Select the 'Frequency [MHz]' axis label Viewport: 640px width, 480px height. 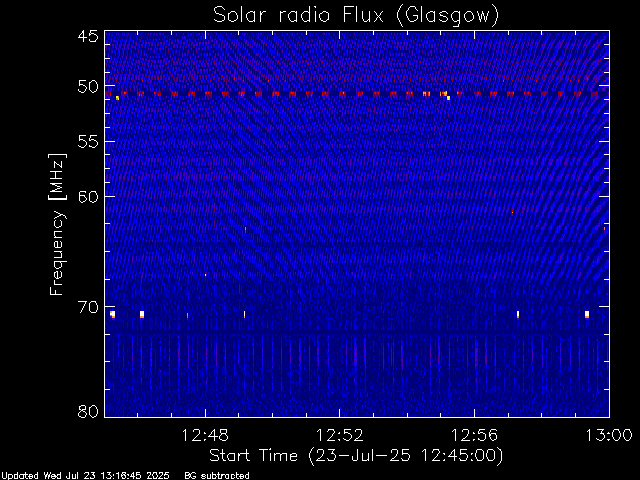pos(57,224)
